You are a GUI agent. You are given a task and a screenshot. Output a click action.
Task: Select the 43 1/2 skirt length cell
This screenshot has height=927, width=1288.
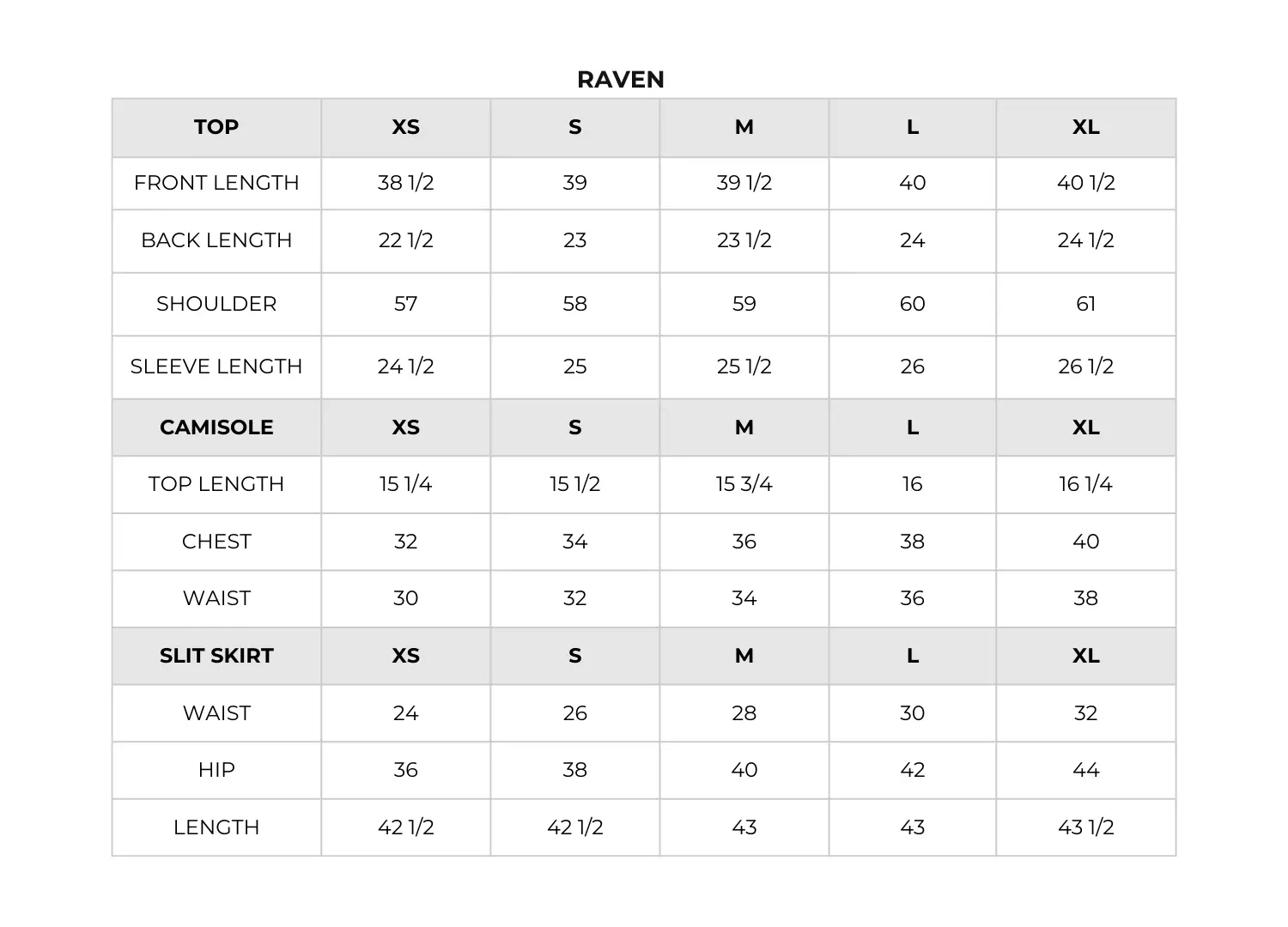tap(1085, 827)
